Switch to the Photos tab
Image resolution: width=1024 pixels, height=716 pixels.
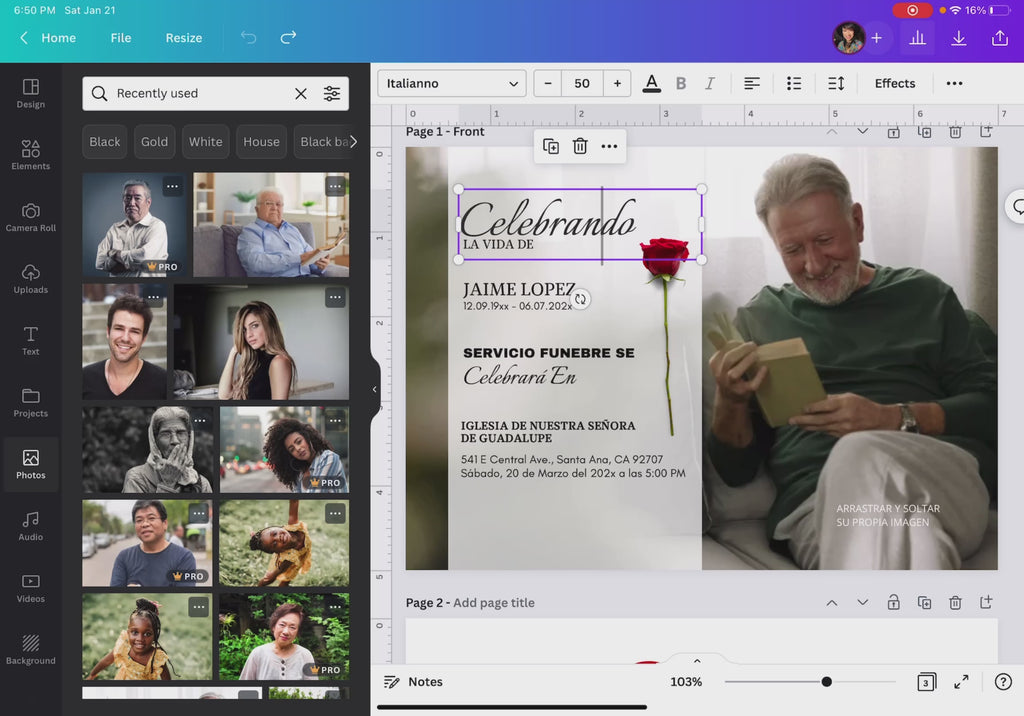point(31,464)
